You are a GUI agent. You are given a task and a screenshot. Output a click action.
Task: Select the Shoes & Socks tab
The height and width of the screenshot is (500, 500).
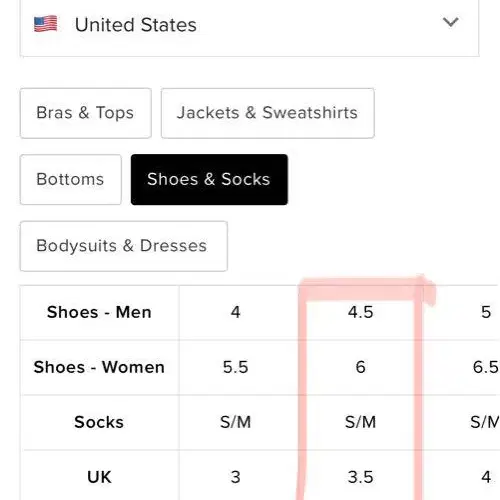[x=209, y=180]
